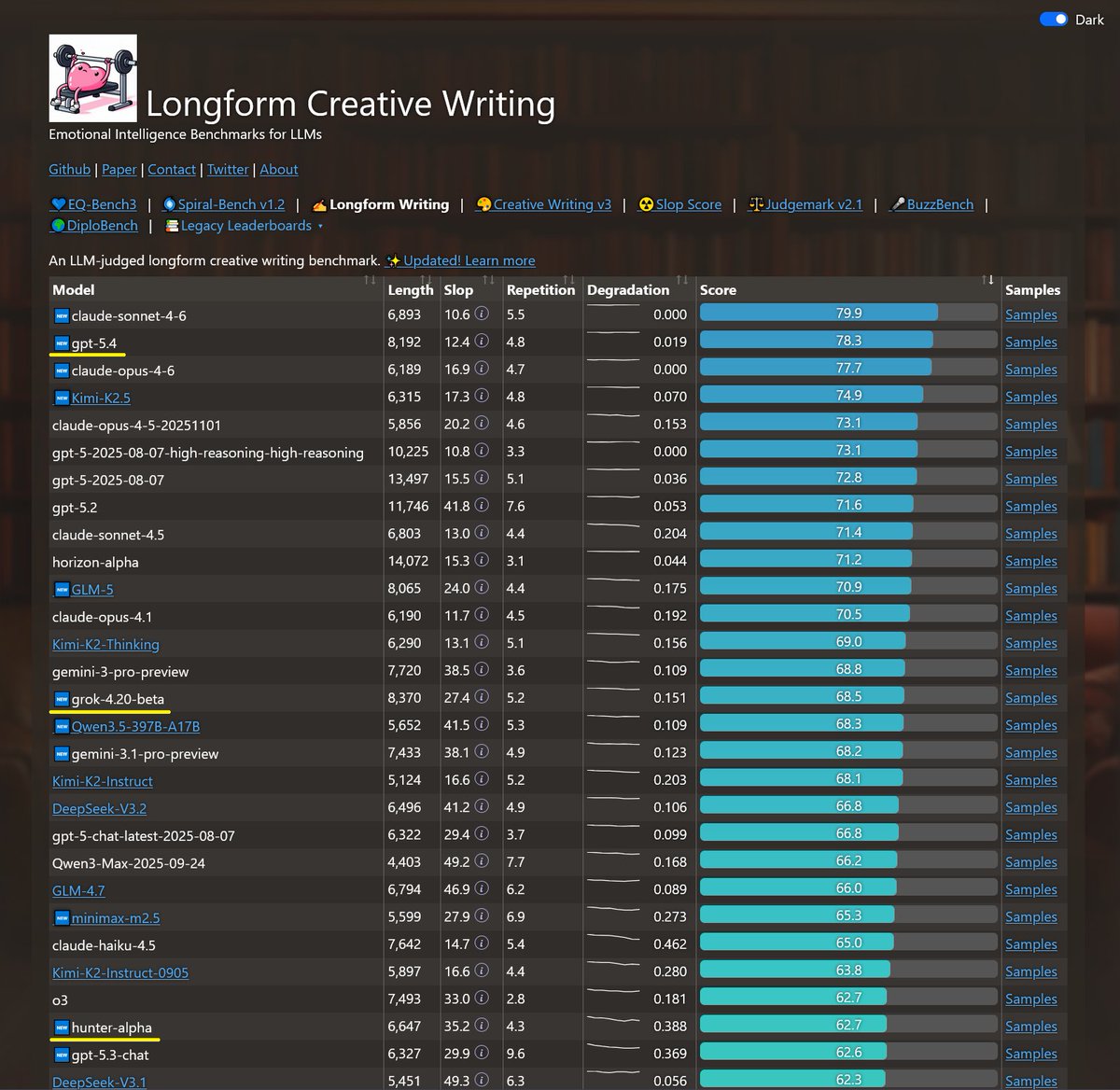Screen dimensions: 1120x1090
Task: Open Samples for claude-sonnet-4-6
Action: click(x=1031, y=314)
